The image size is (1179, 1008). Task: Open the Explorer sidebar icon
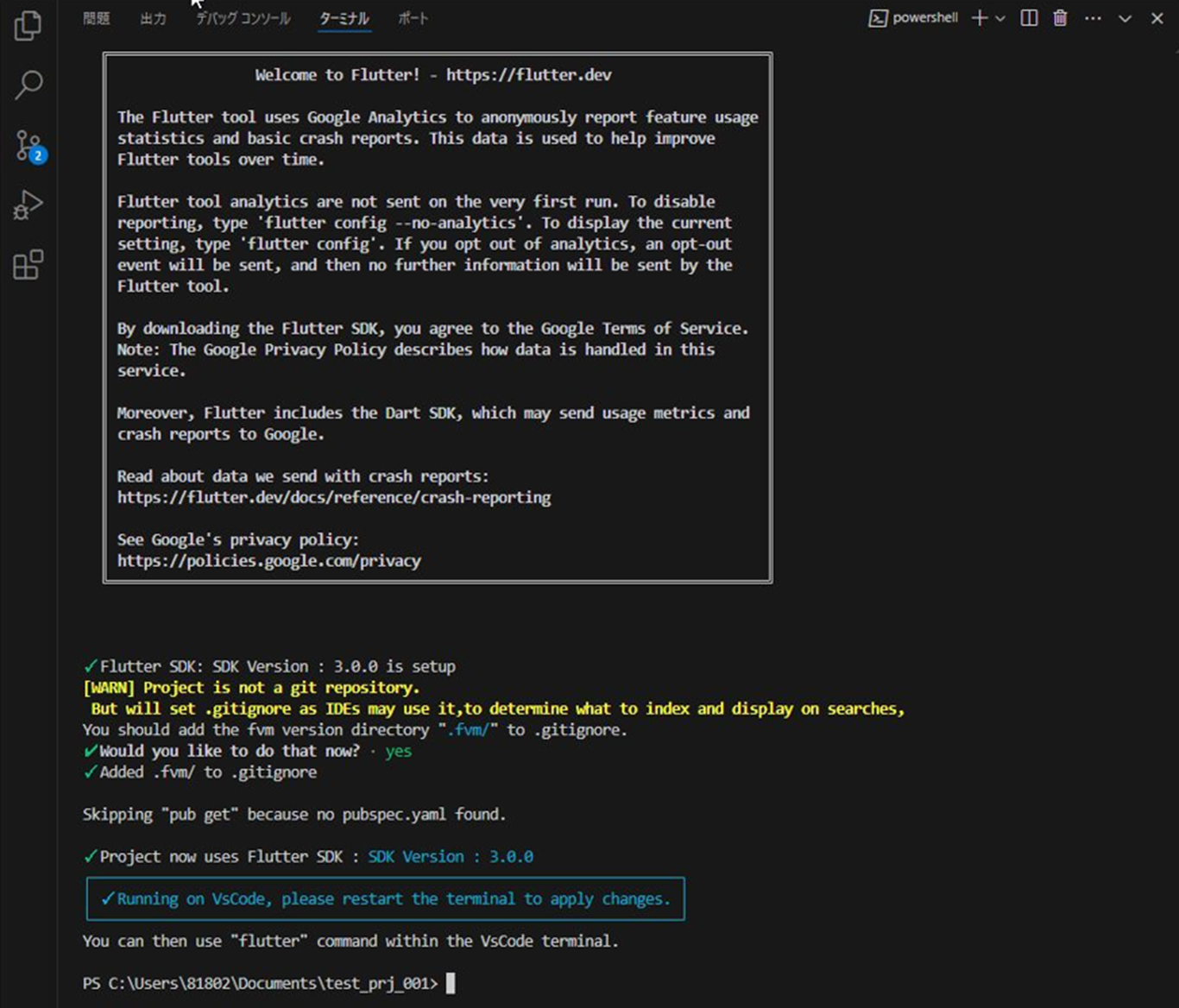click(x=28, y=27)
